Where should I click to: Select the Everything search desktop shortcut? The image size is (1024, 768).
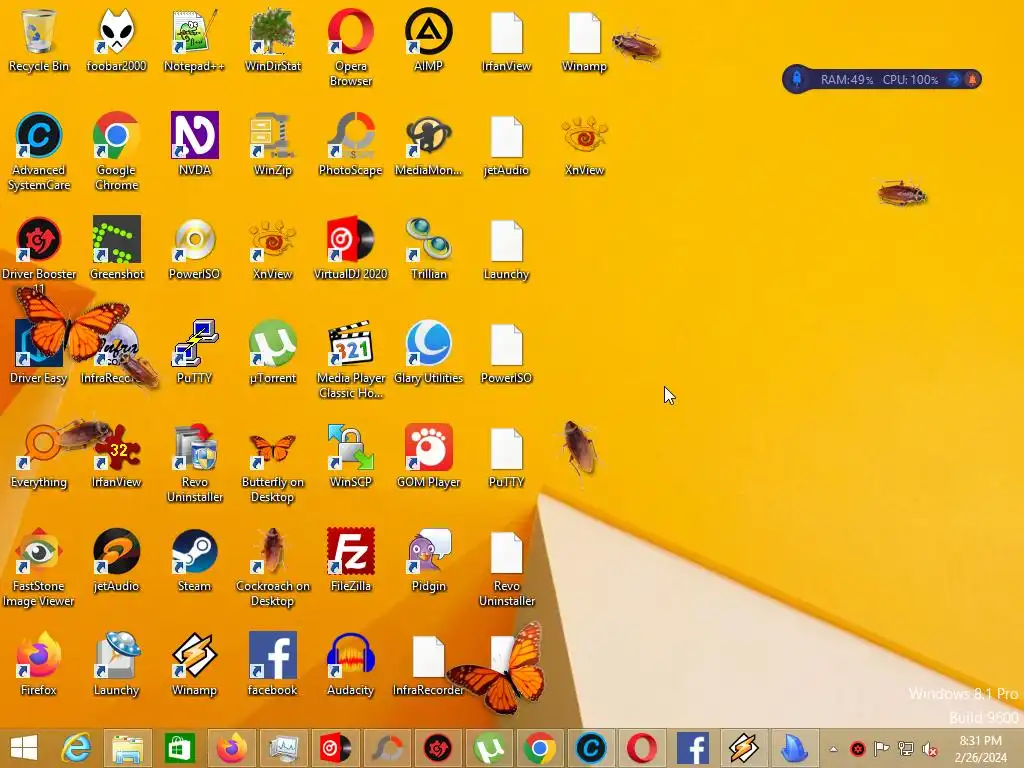click(x=39, y=456)
